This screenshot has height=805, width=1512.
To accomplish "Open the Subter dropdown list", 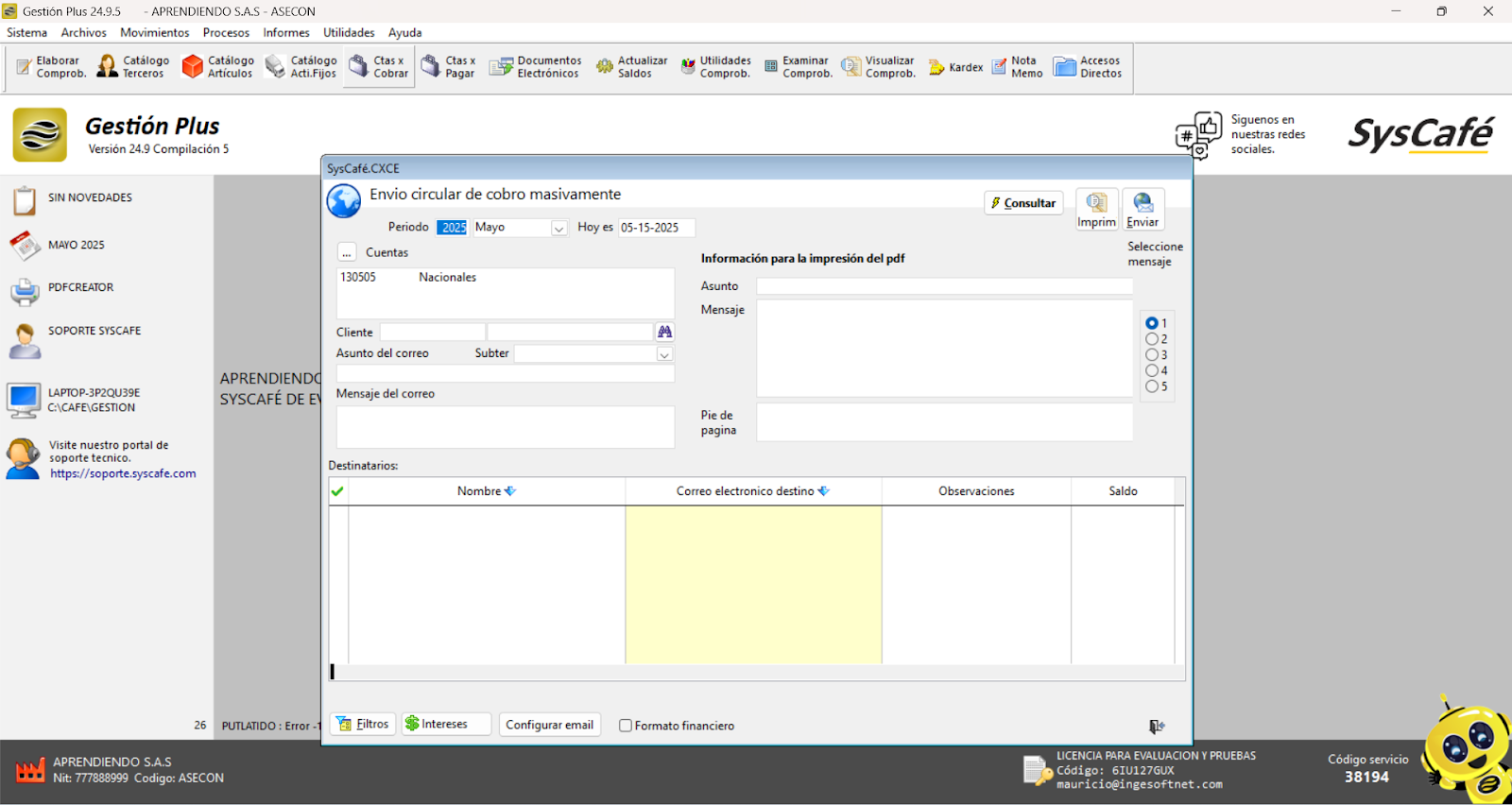I will coord(664,354).
